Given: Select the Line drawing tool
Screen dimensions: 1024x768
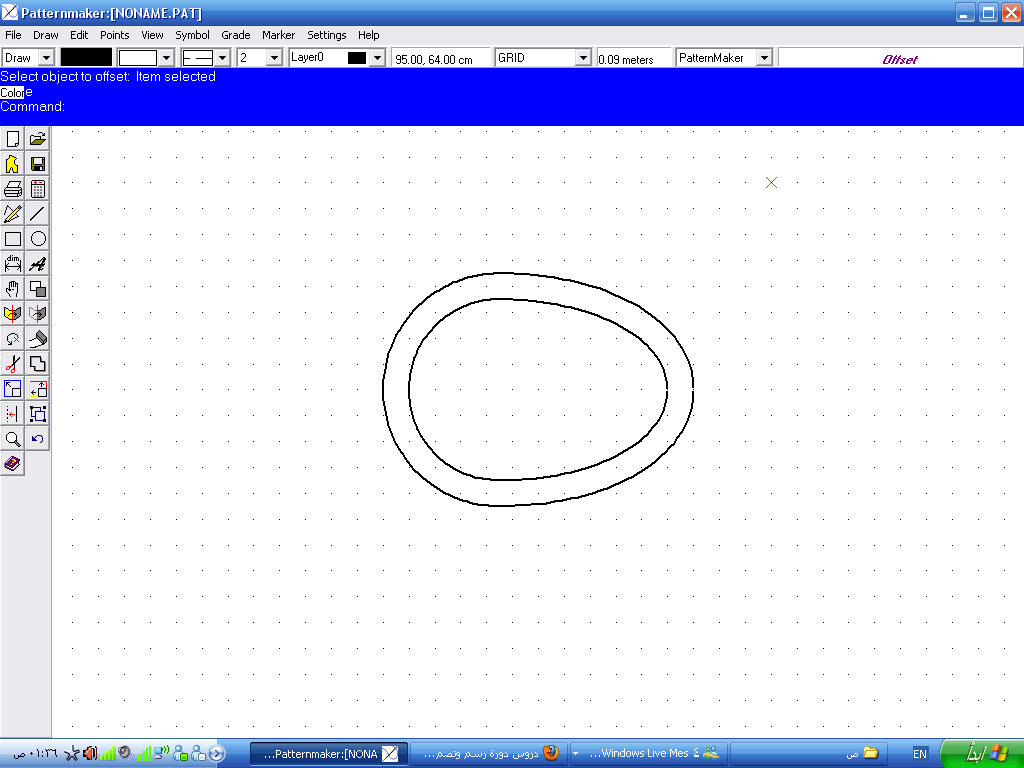Looking at the screenshot, I should (x=38, y=213).
